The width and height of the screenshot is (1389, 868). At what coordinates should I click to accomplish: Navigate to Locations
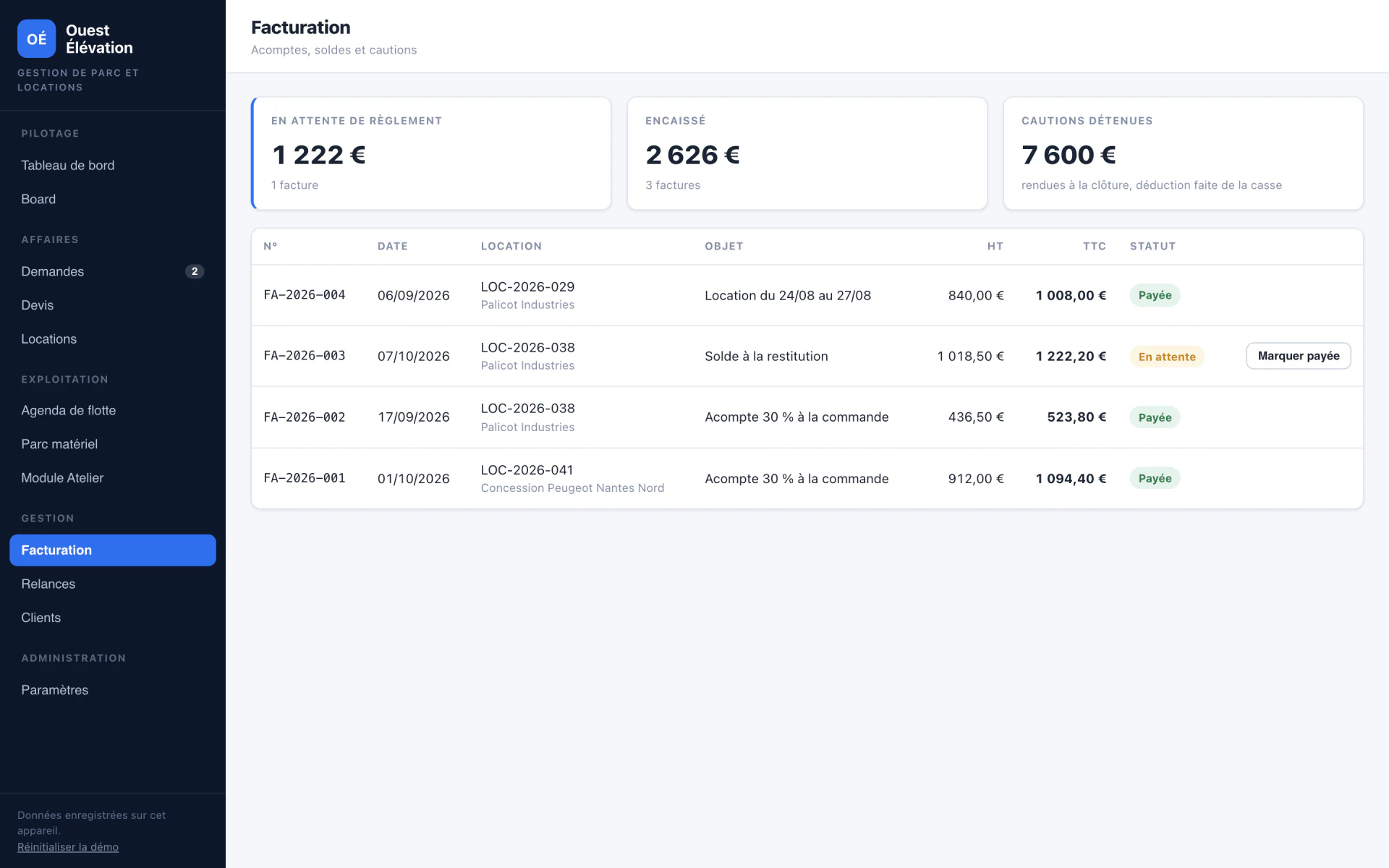coord(112,339)
